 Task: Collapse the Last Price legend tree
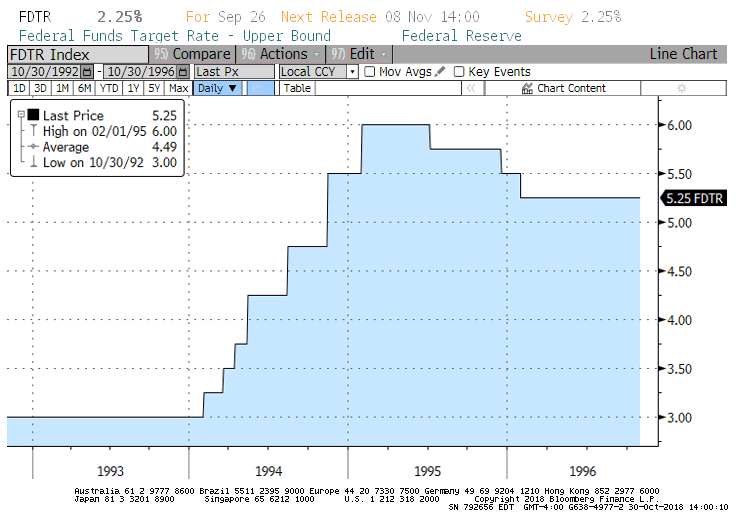[19, 116]
